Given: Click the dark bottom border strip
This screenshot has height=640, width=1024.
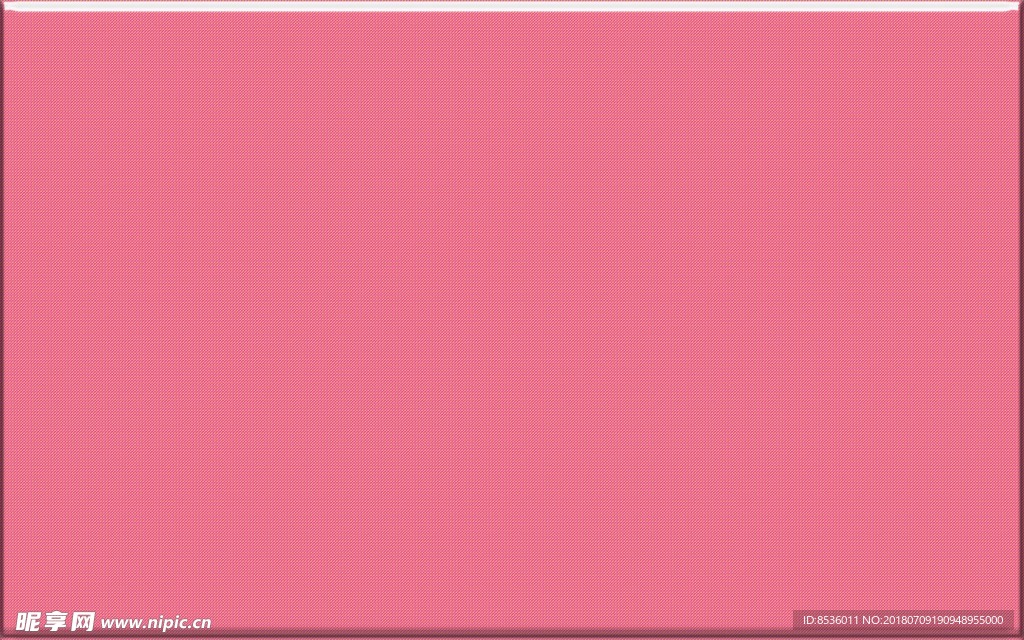Looking at the screenshot, I should coord(512,635).
